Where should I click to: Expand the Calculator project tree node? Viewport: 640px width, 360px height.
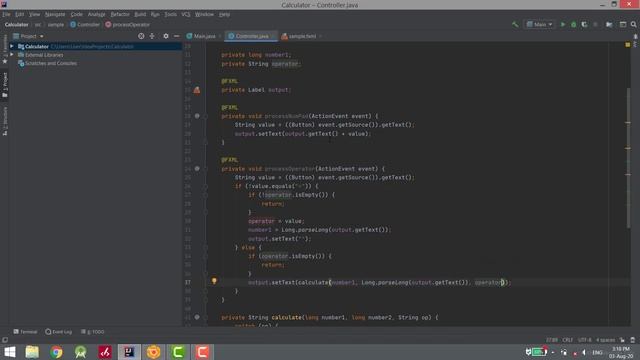12,46
